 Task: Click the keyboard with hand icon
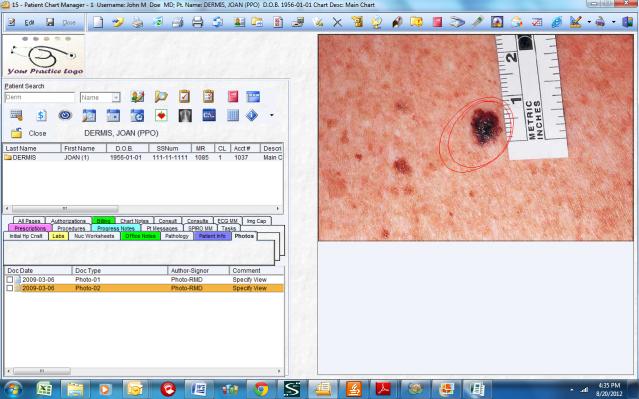pyautogui.click(x=17, y=116)
